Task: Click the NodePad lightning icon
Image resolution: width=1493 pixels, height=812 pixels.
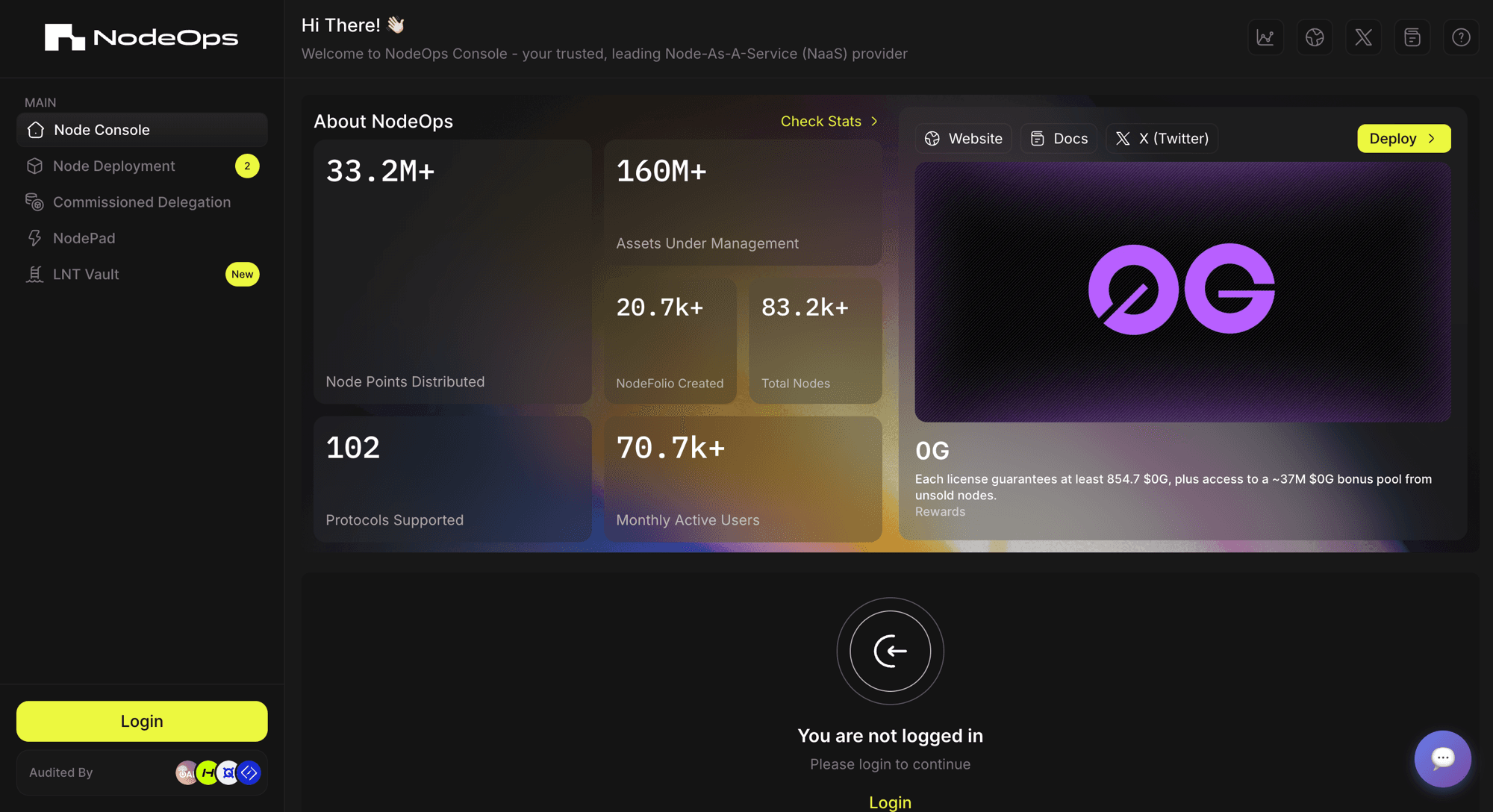Action: (x=34, y=238)
